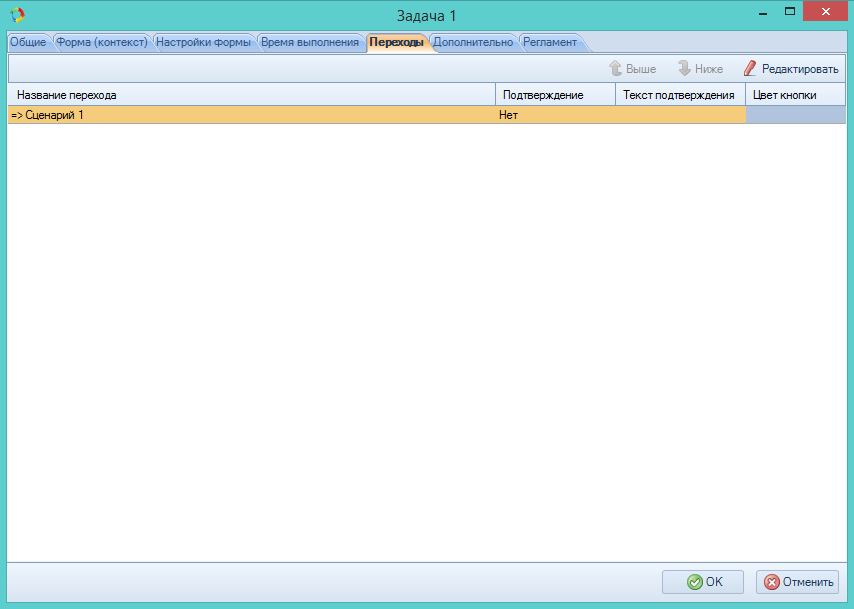The width and height of the screenshot is (854, 609).
Task: Click the application logo in the title bar
Action: coord(18,15)
